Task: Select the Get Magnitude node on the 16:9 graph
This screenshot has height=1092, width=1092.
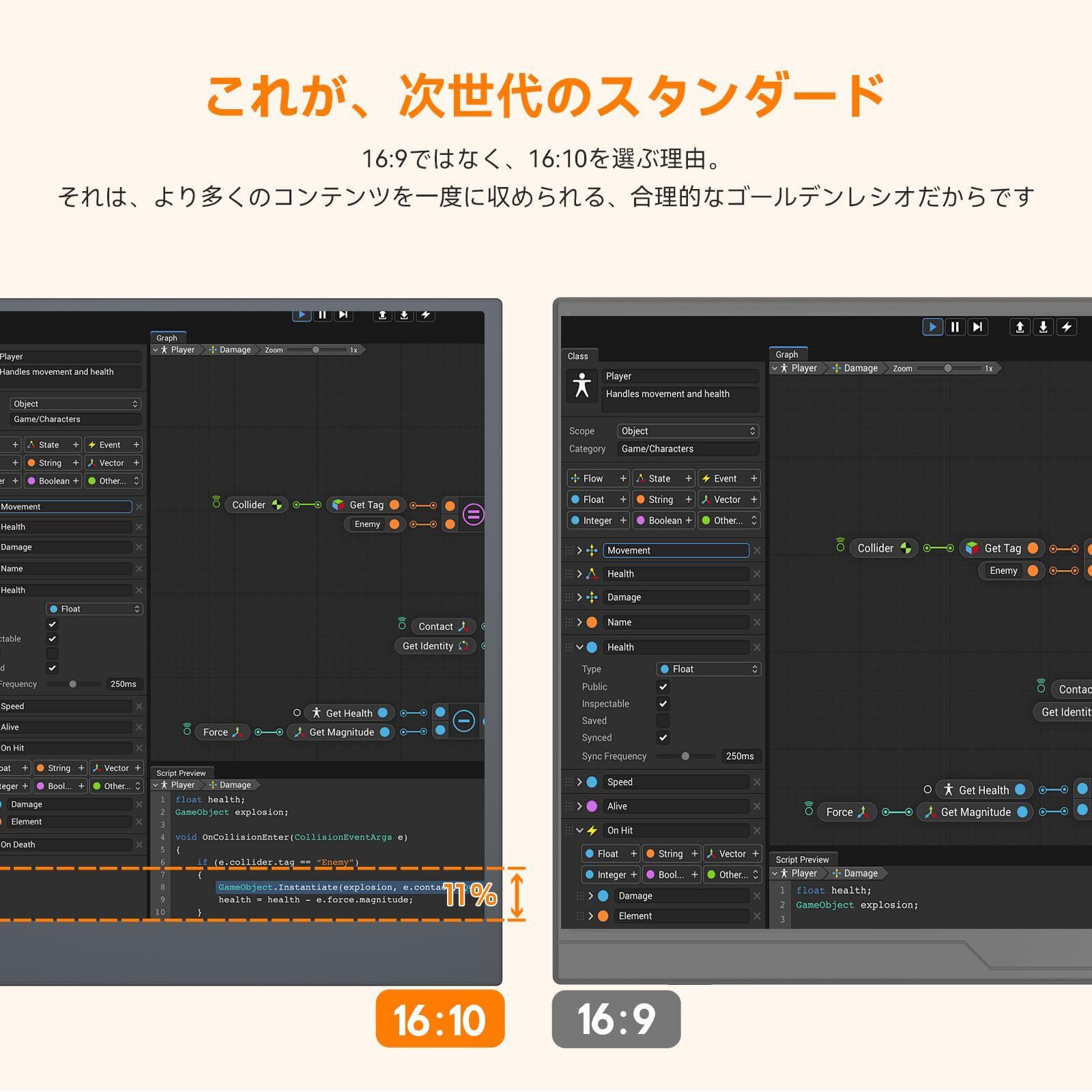Action: point(975,812)
